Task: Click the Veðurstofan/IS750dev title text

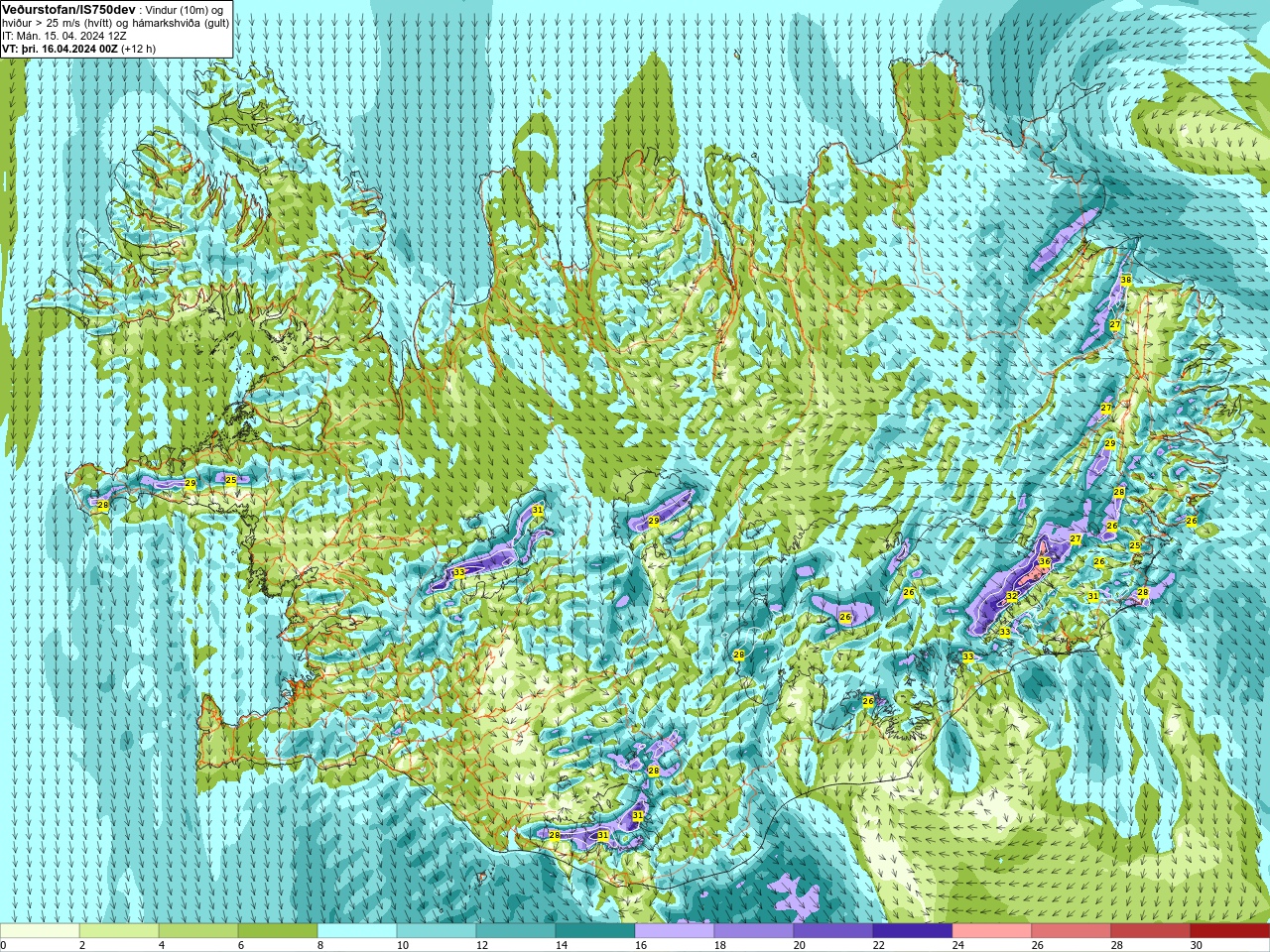Action: 68,9
